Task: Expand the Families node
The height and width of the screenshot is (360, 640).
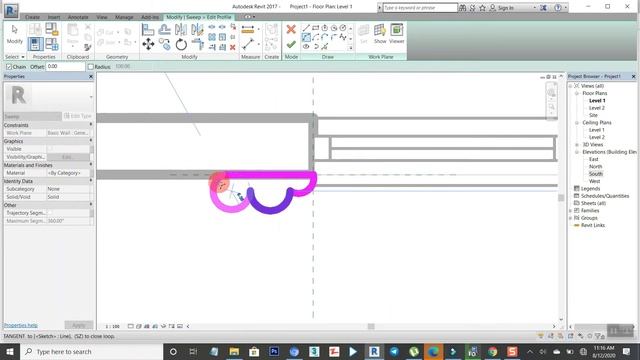Action: click(x=571, y=211)
